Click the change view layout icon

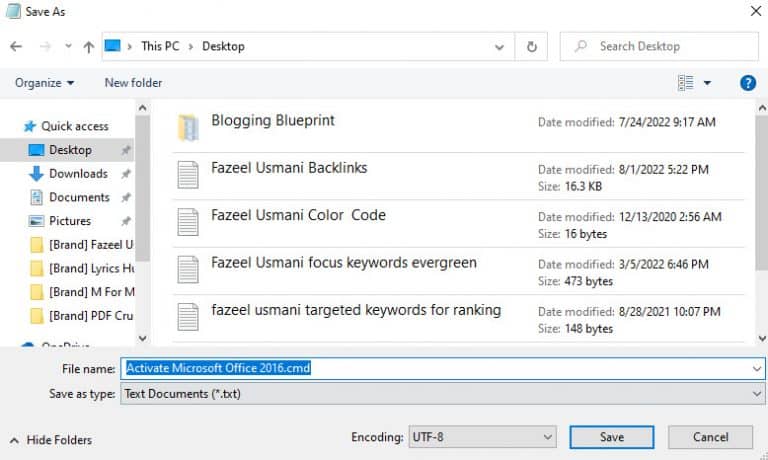[x=686, y=83]
